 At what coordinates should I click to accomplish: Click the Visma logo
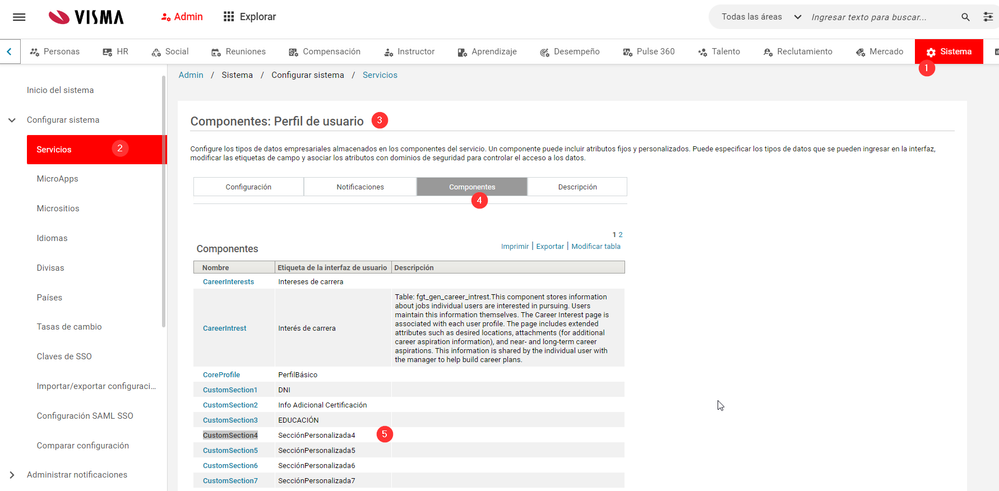click(86, 17)
